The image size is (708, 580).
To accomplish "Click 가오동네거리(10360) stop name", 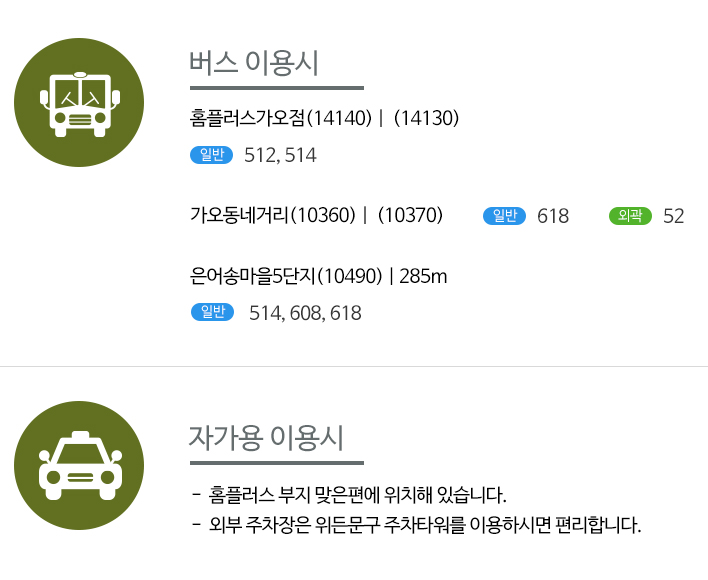I will pos(273,215).
